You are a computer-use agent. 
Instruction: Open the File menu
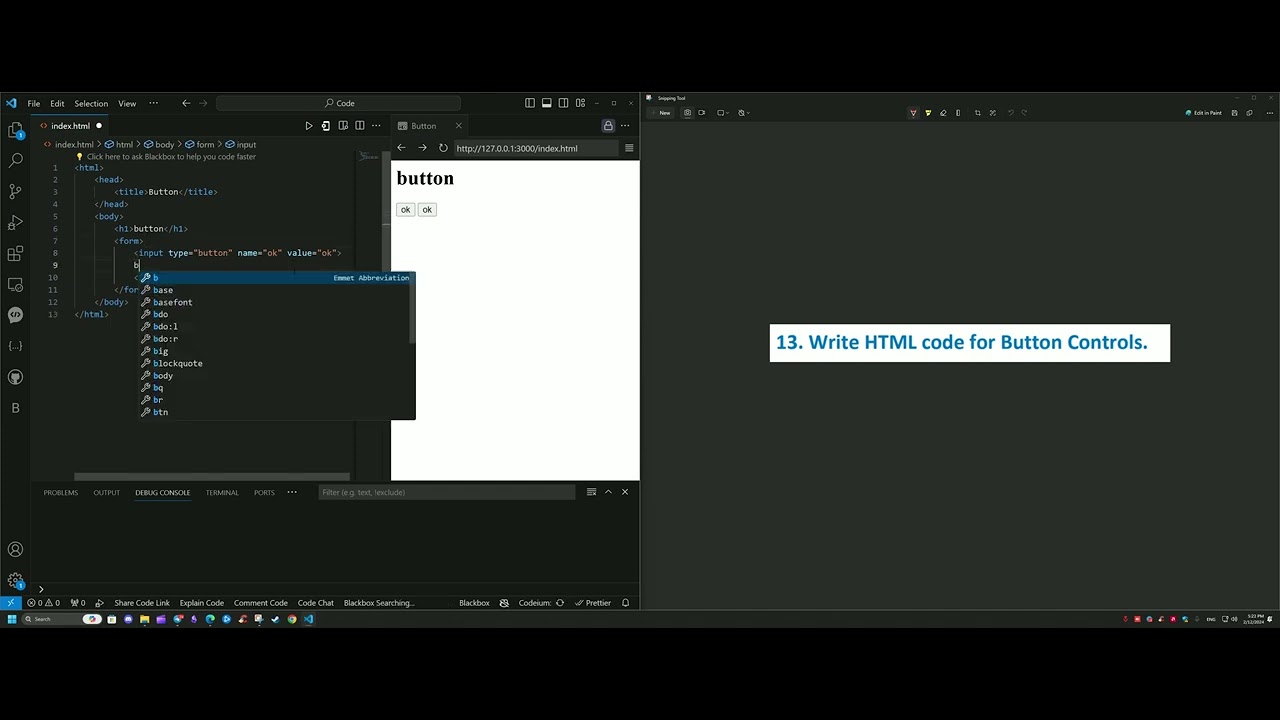pyautogui.click(x=34, y=104)
